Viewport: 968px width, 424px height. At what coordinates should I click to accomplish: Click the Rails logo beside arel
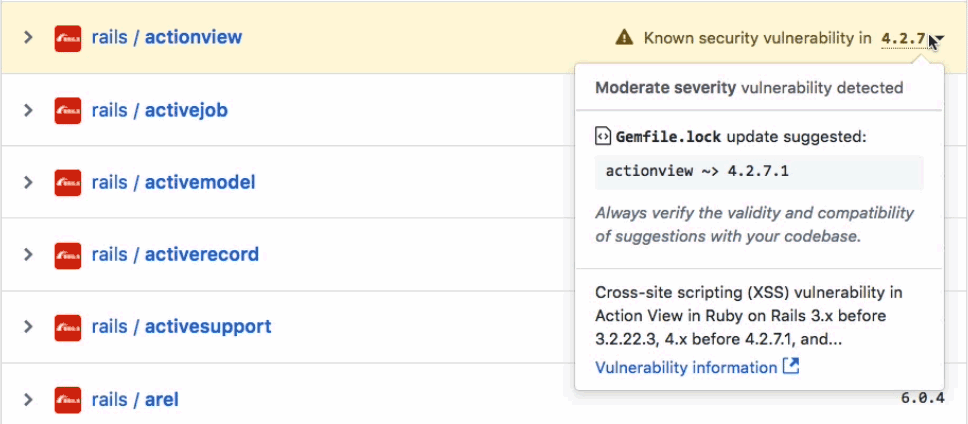(x=68, y=400)
